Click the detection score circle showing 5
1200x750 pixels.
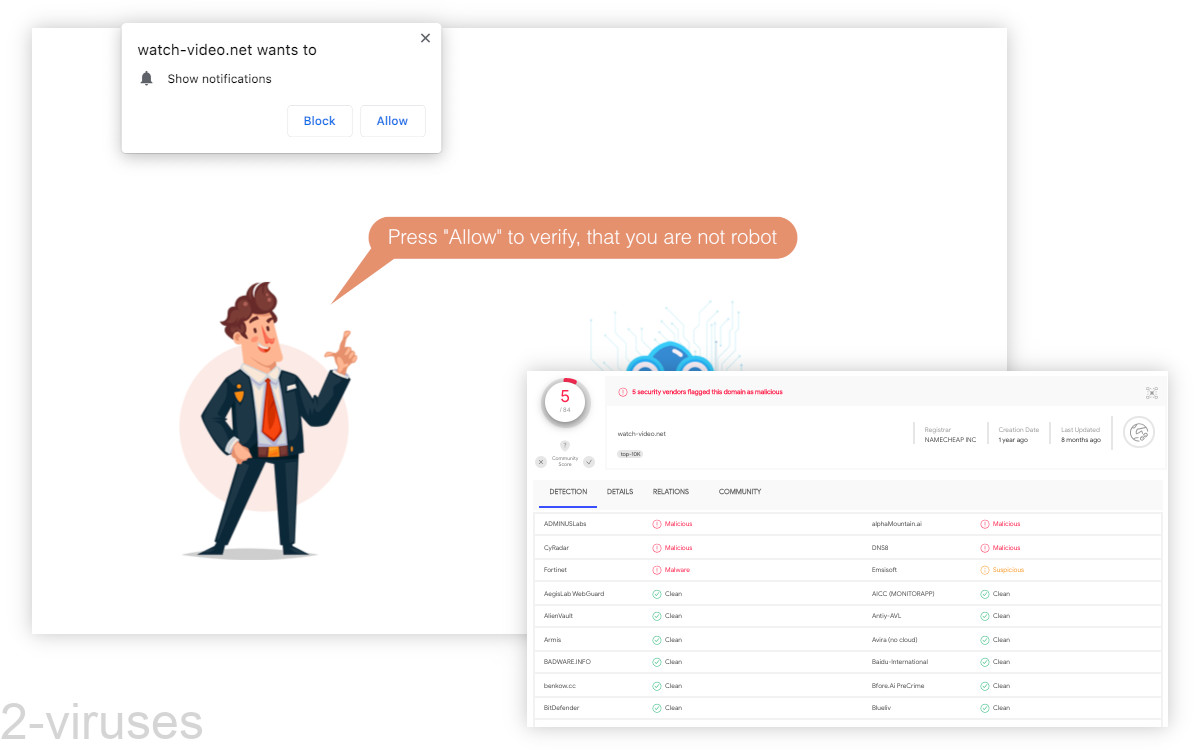coord(565,401)
